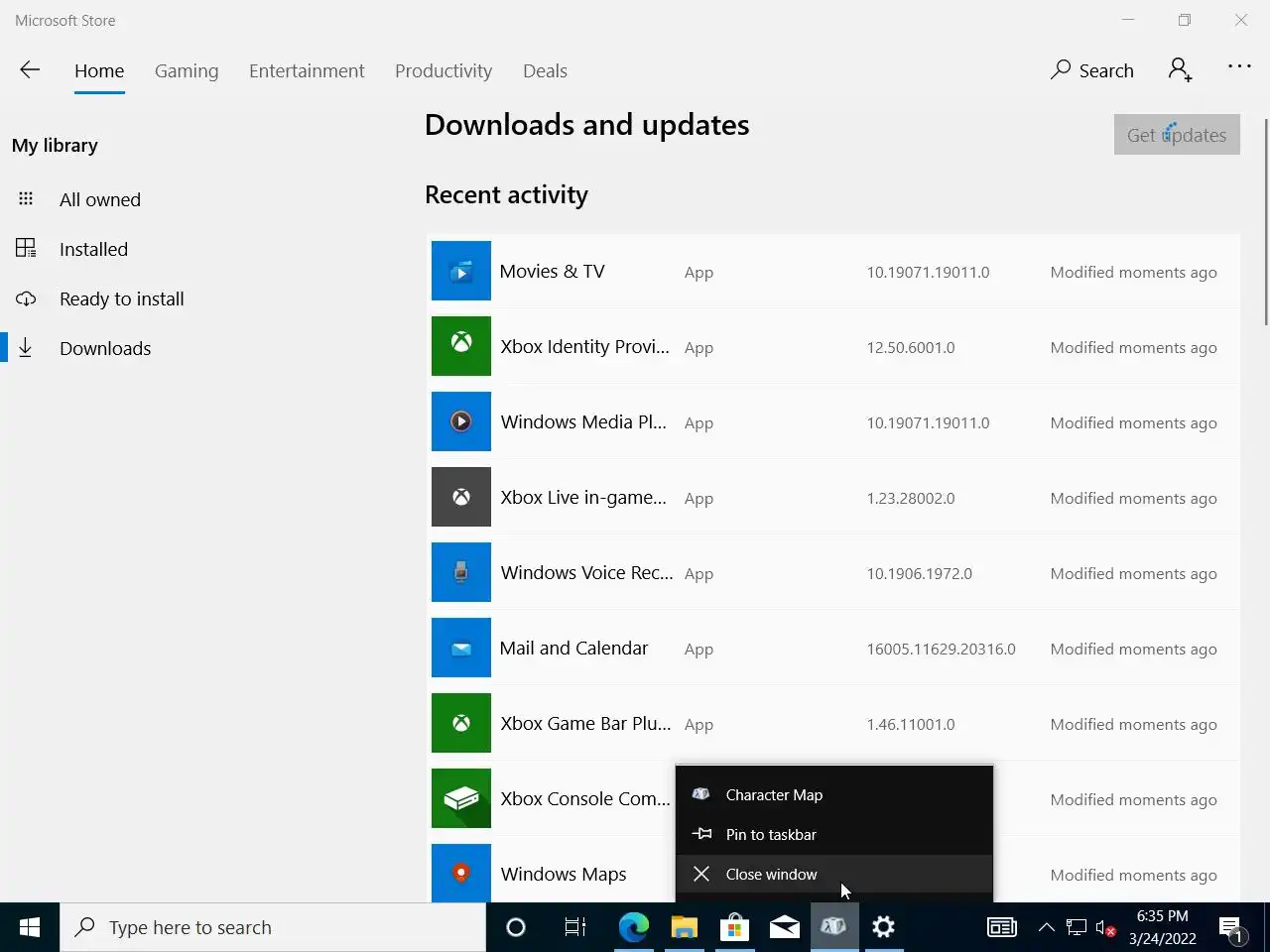This screenshot has width=1270, height=952.
Task: Open the Entertainment tab
Action: coord(307,70)
